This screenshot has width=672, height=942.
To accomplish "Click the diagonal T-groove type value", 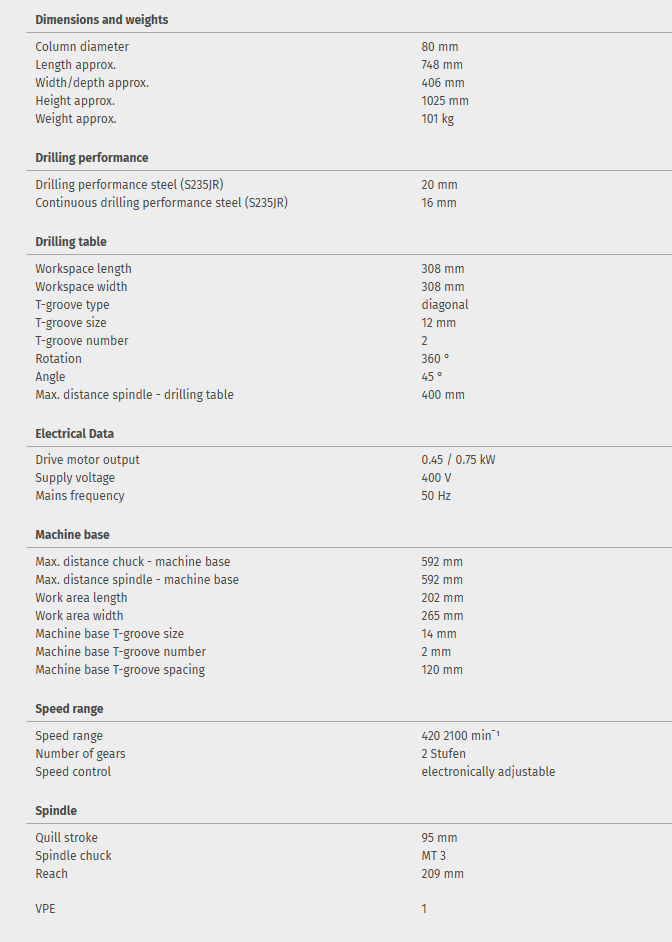I will tap(445, 305).
